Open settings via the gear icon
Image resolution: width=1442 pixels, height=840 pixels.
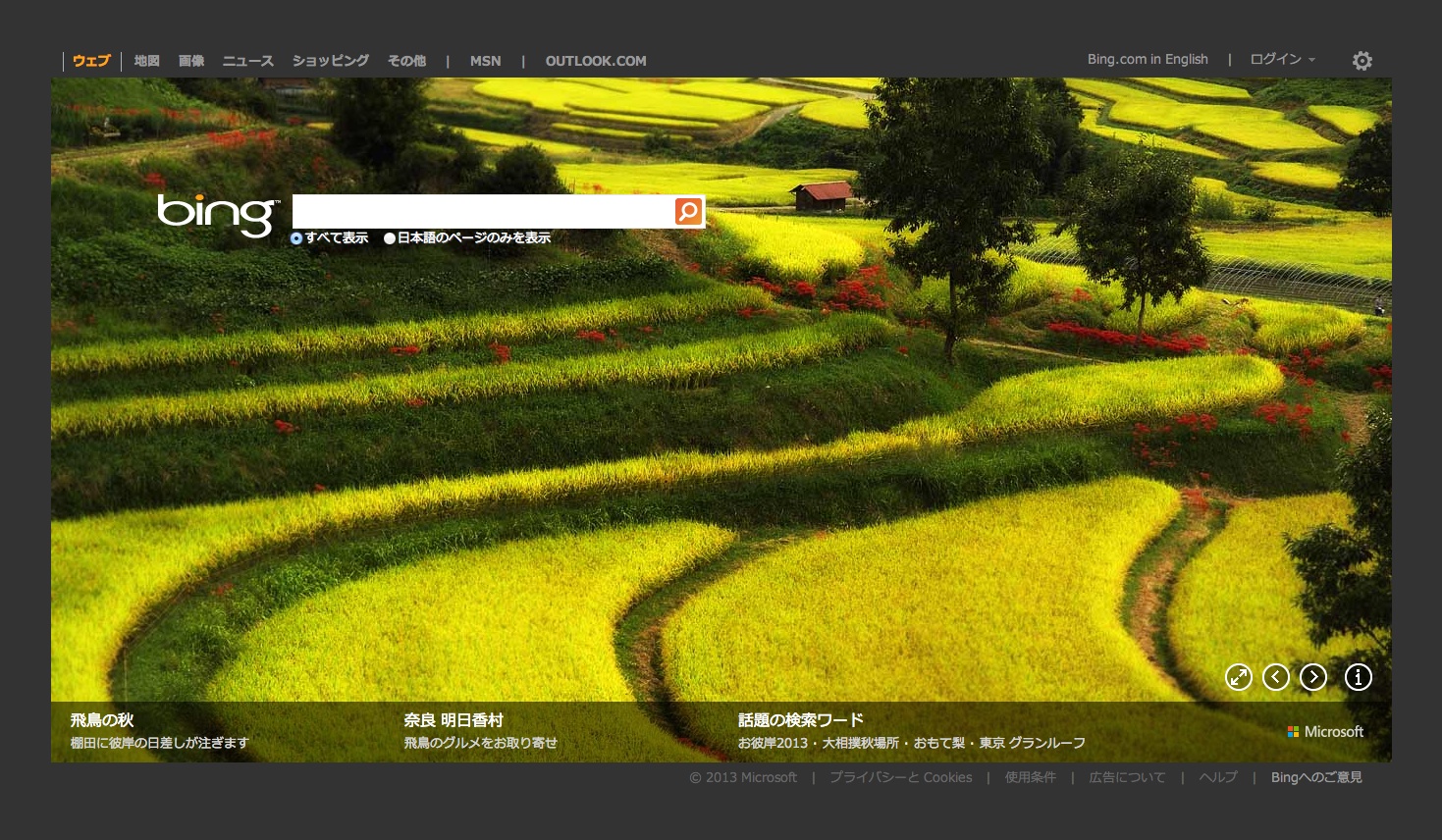pos(1362,61)
